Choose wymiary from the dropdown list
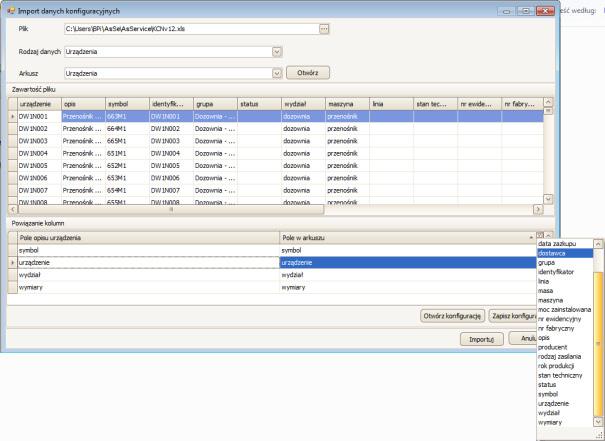605x441 pixels. click(x=565, y=422)
